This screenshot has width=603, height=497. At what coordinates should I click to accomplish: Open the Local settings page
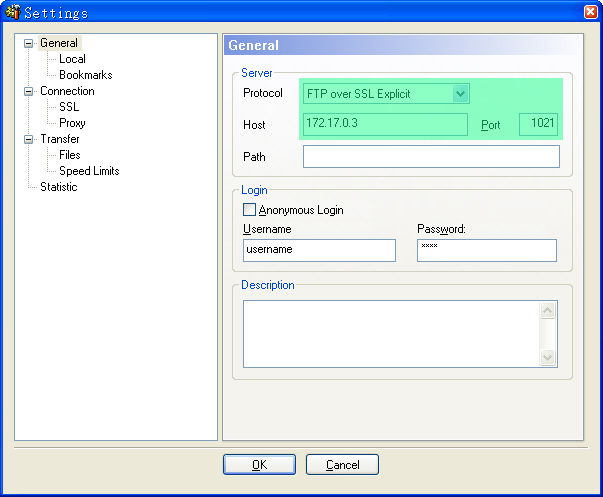(72, 59)
